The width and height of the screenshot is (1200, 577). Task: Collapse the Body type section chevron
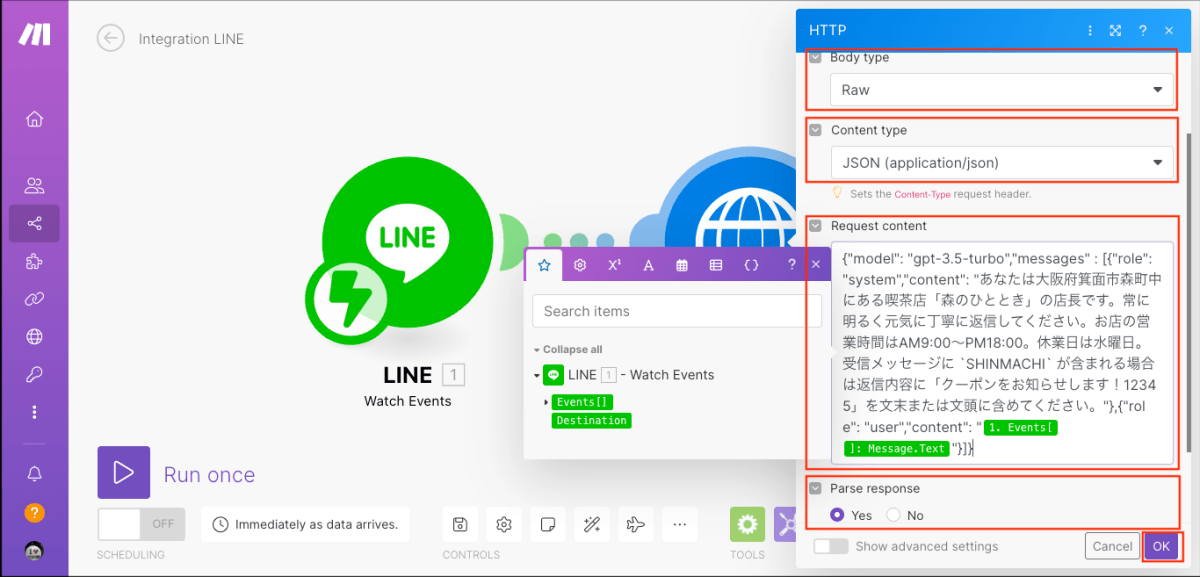point(815,58)
